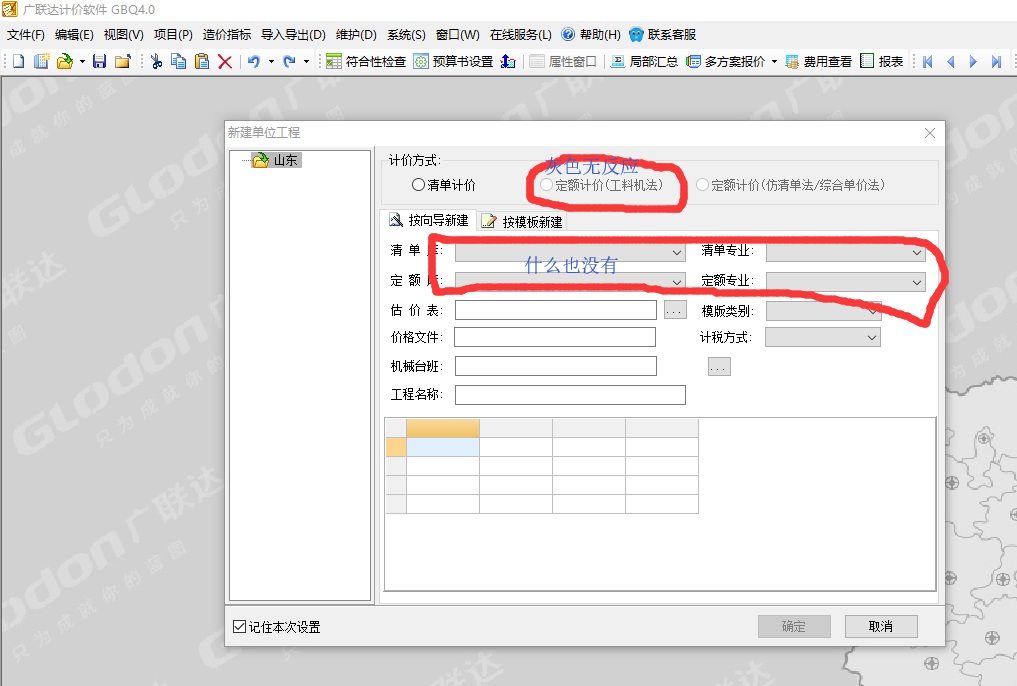The image size is (1017, 686).
Task: Open the 定额专业 dropdown
Action: [x=845, y=281]
